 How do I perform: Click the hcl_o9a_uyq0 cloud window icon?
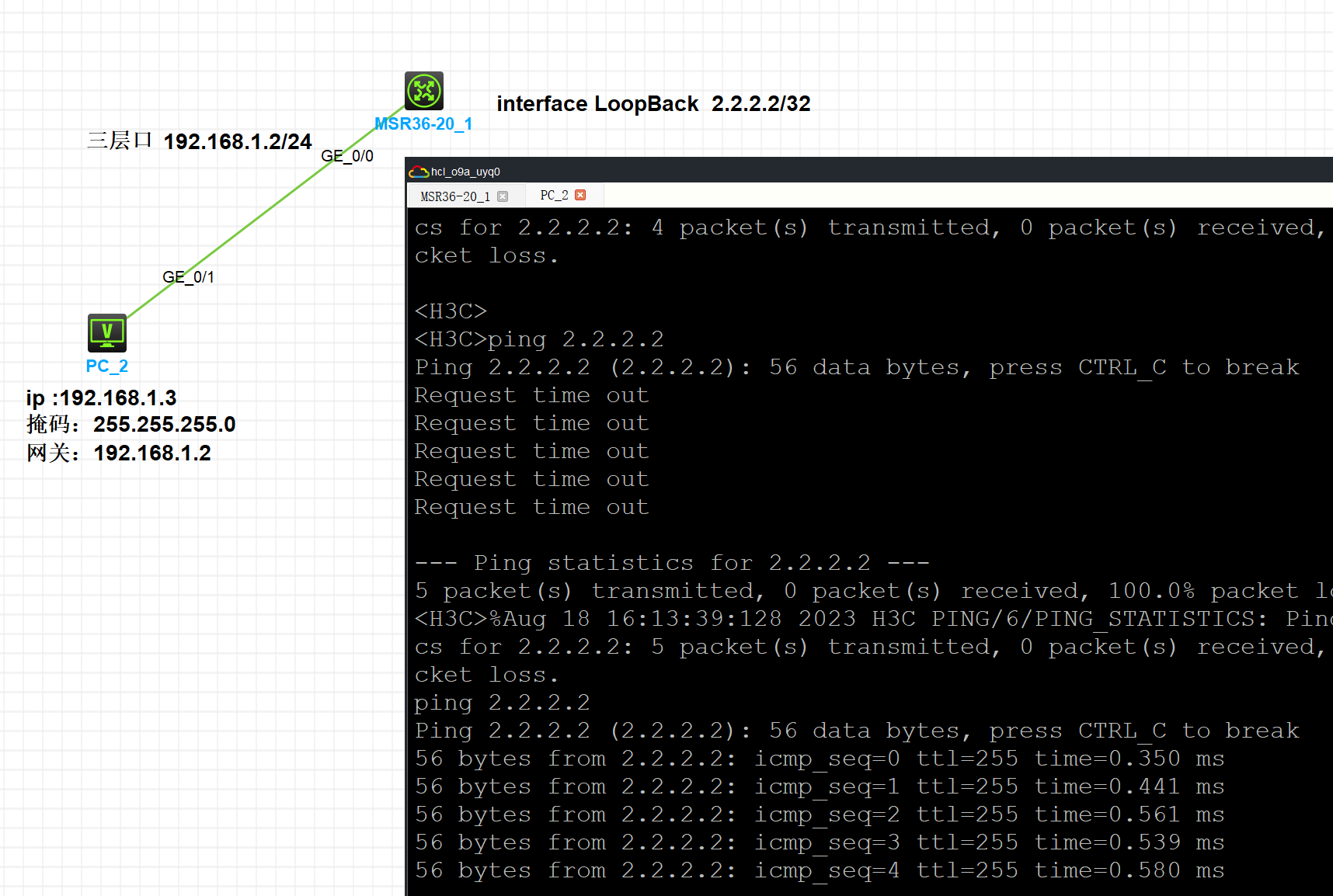[419, 172]
